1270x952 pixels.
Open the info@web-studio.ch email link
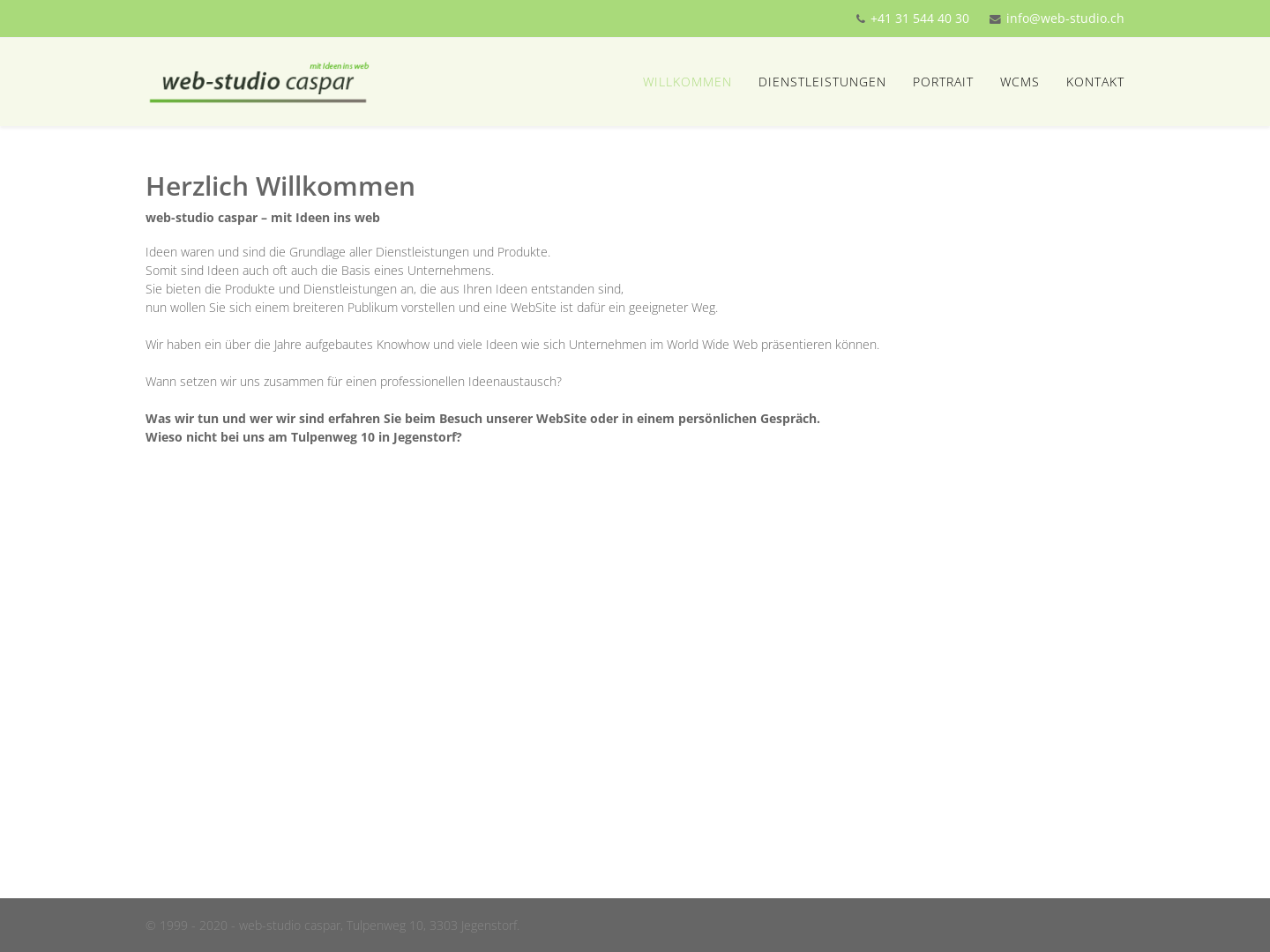pyautogui.click(x=1065, y=19)
